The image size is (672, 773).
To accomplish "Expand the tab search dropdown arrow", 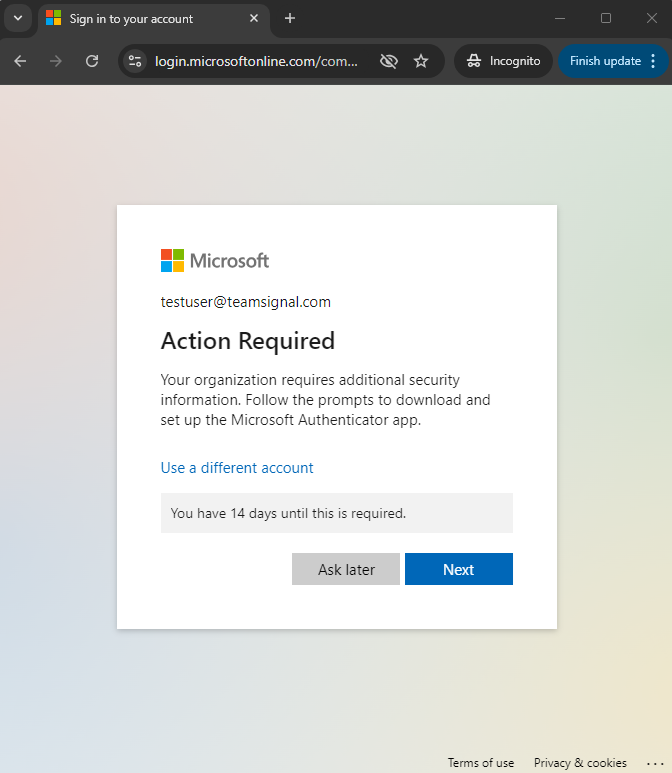I will [x=18, y=19].
